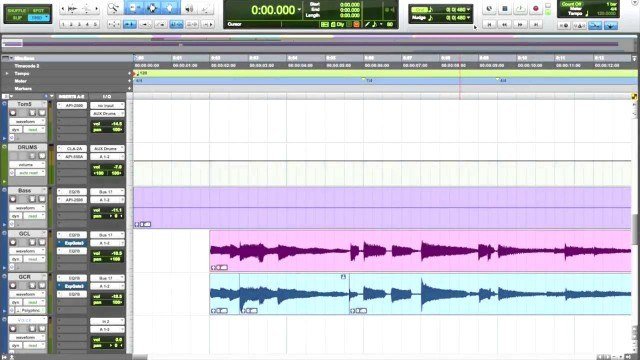640x360 pixels.
Task: Select the Trim tool
Action: pyautogui.click(x=134, y=8)
